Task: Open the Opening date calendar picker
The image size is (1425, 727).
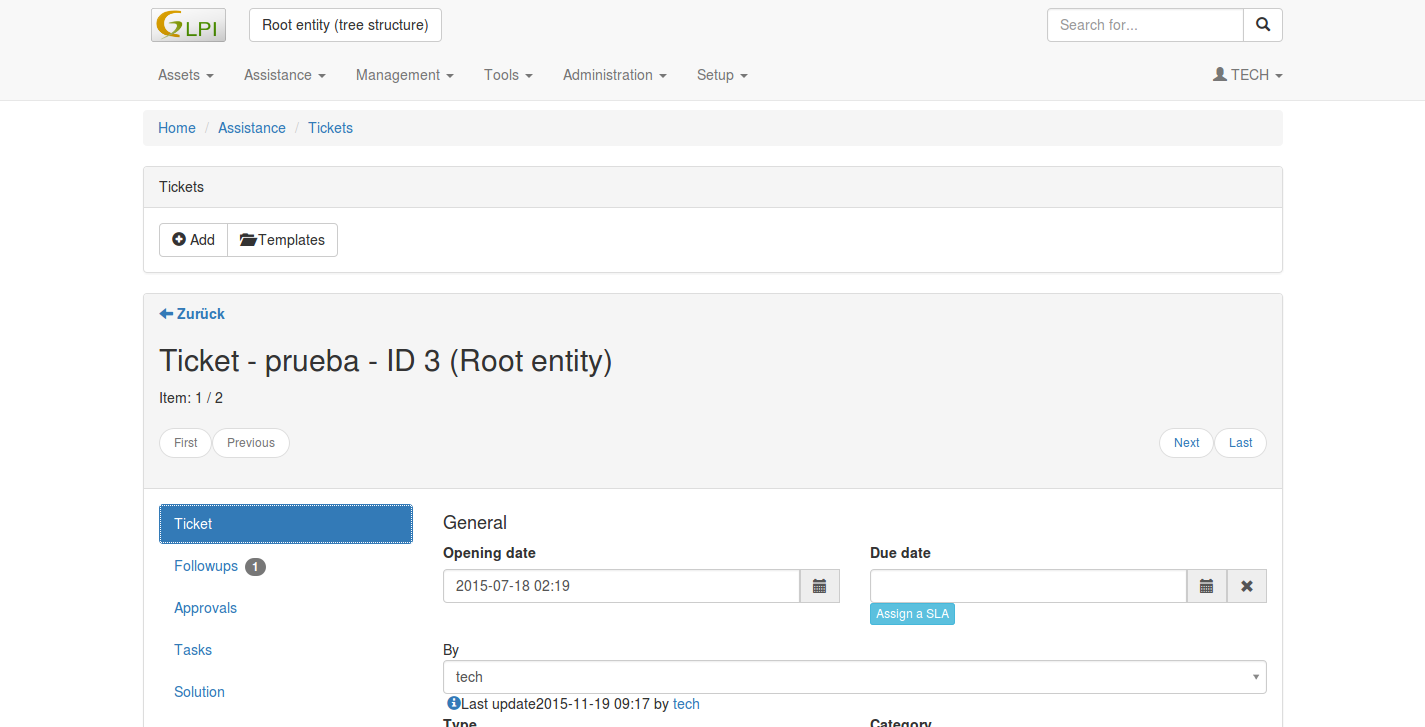Action: point(819,586)
